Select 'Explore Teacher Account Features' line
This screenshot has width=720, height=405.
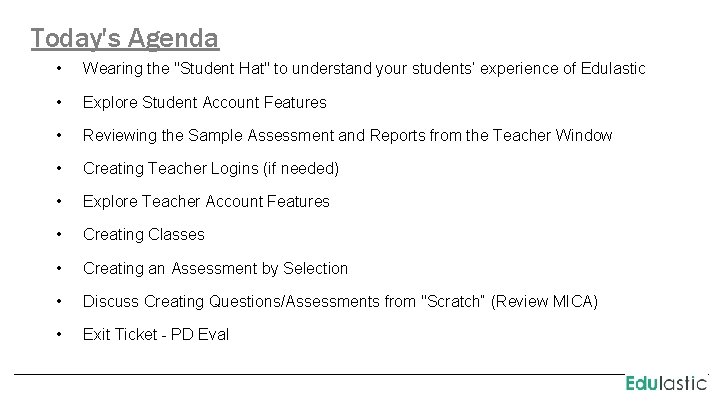coord(205,201)
